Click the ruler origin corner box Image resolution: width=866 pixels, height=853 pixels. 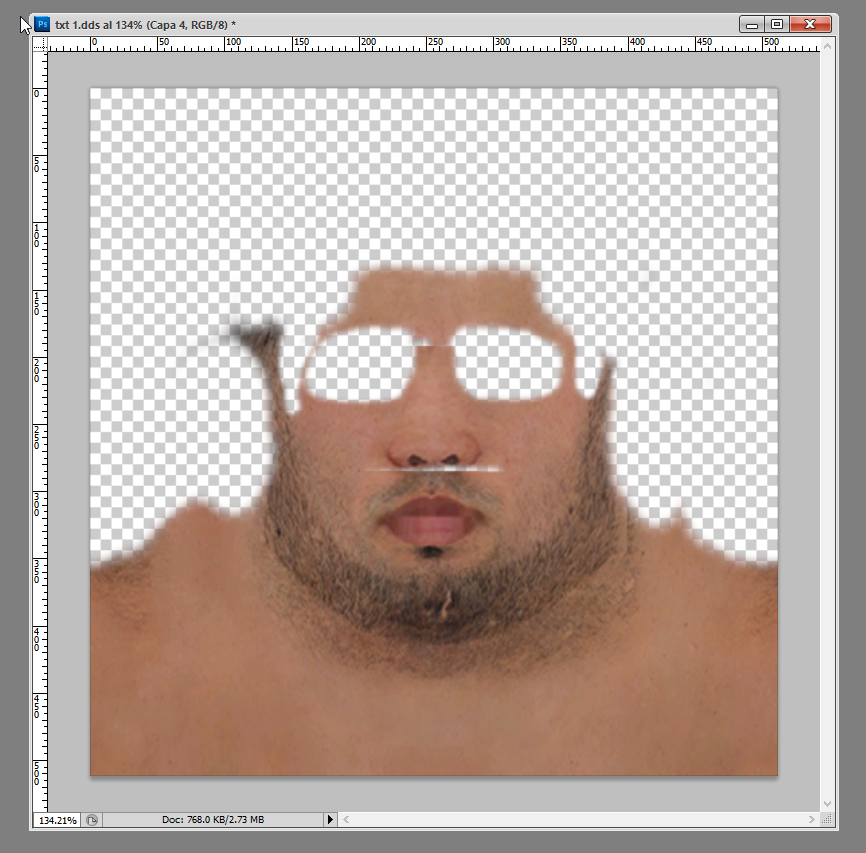(40, 45)
